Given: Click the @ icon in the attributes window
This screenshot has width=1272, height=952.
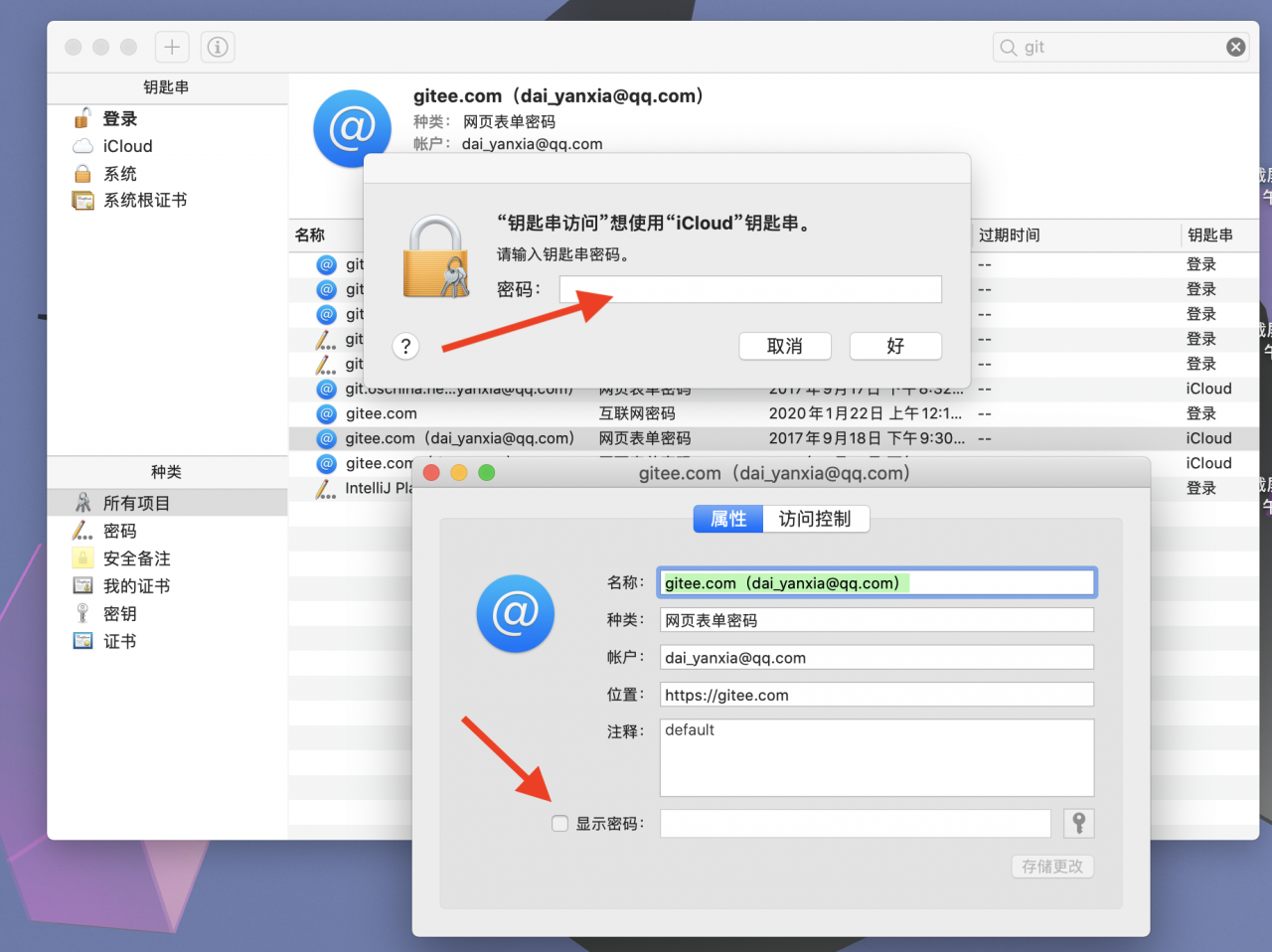Looking at the screenshot, I should [515, 613].
